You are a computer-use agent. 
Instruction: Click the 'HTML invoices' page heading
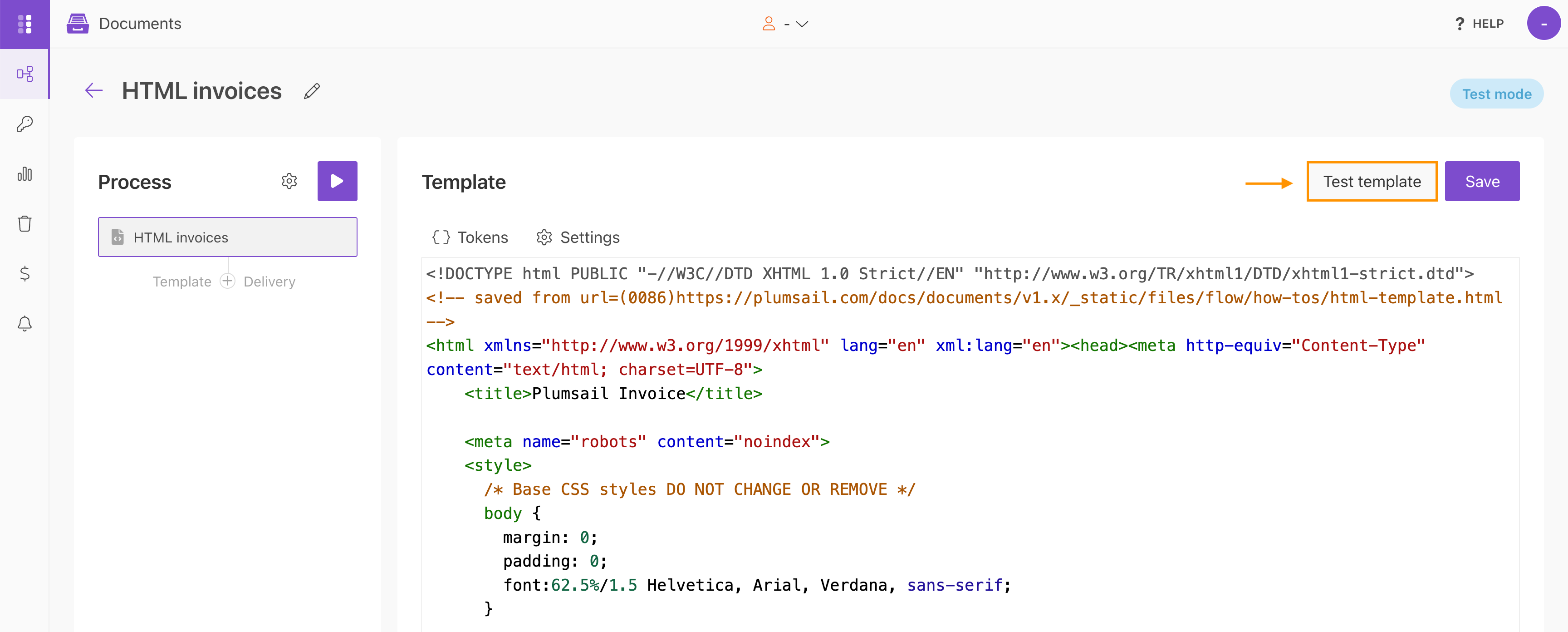click(201, 91)
